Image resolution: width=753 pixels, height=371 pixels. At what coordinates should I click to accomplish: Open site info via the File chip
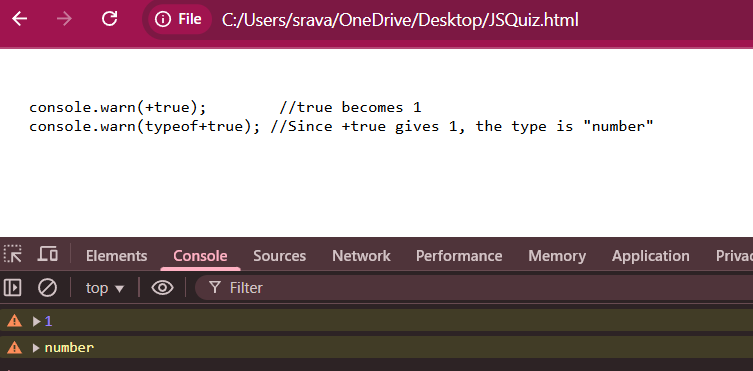pos(179,19)
